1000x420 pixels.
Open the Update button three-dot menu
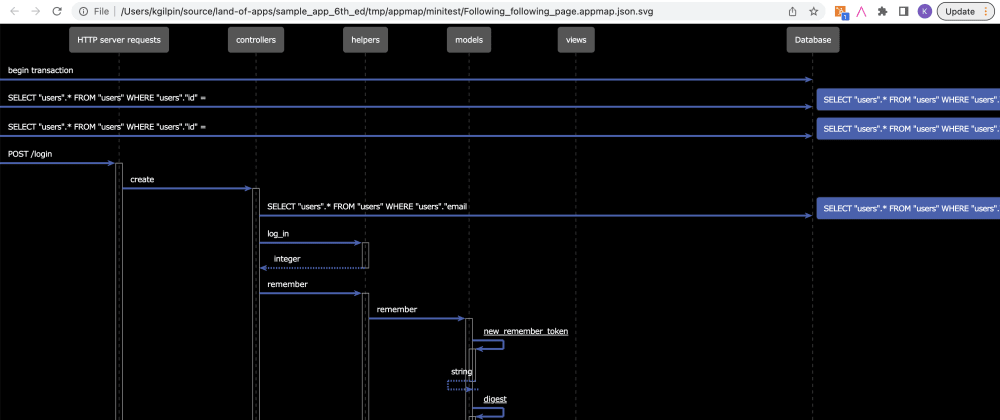coord(986,11)
